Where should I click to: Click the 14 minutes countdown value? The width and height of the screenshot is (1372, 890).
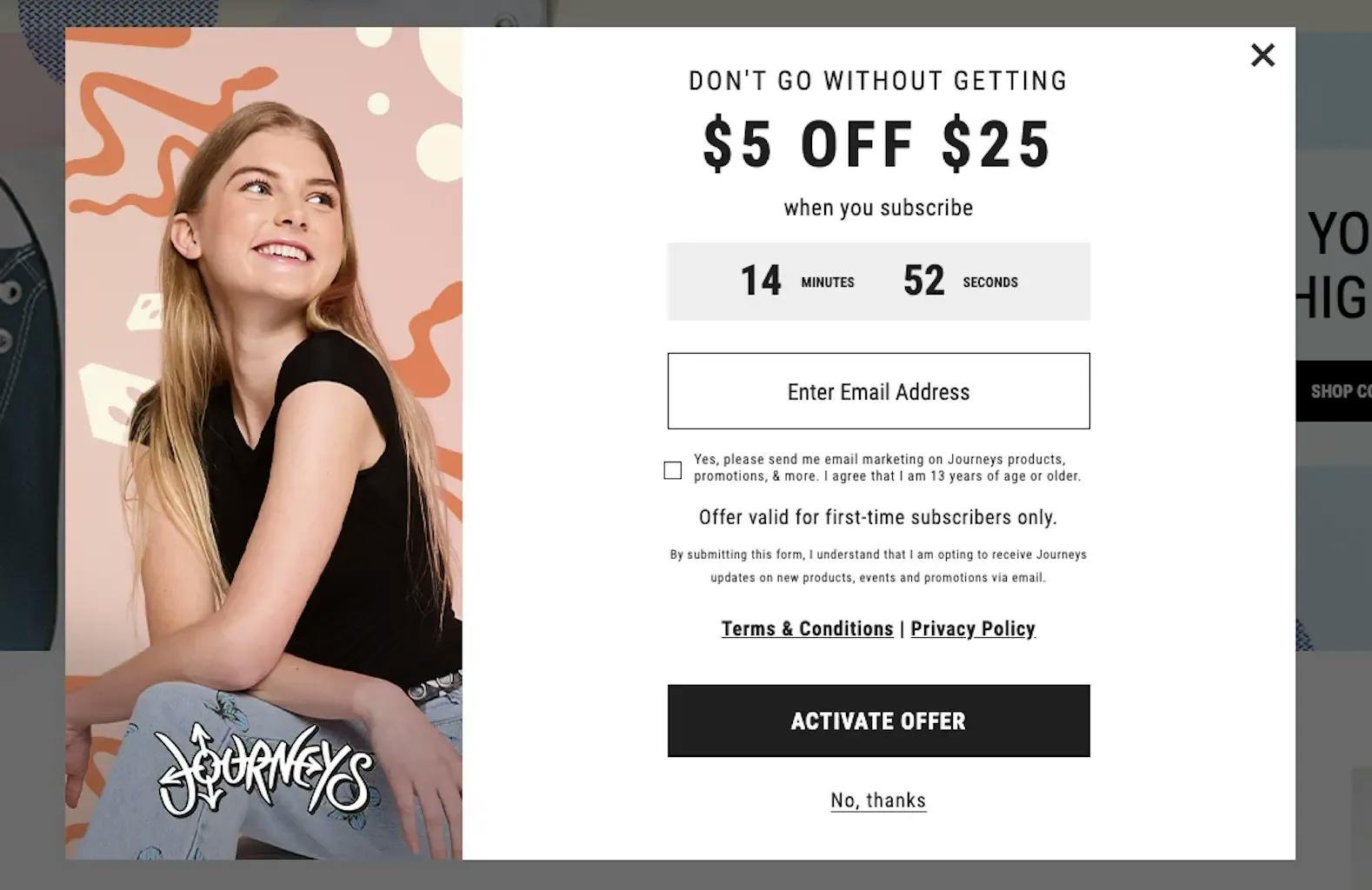(761, 281)
